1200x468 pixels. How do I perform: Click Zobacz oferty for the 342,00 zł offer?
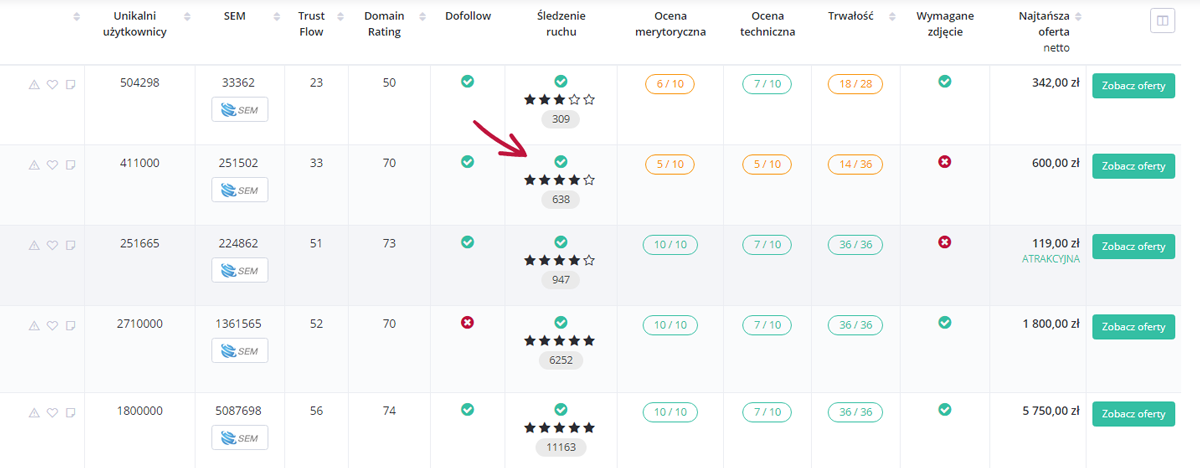pyautogui.click(x=1133, y=84)
